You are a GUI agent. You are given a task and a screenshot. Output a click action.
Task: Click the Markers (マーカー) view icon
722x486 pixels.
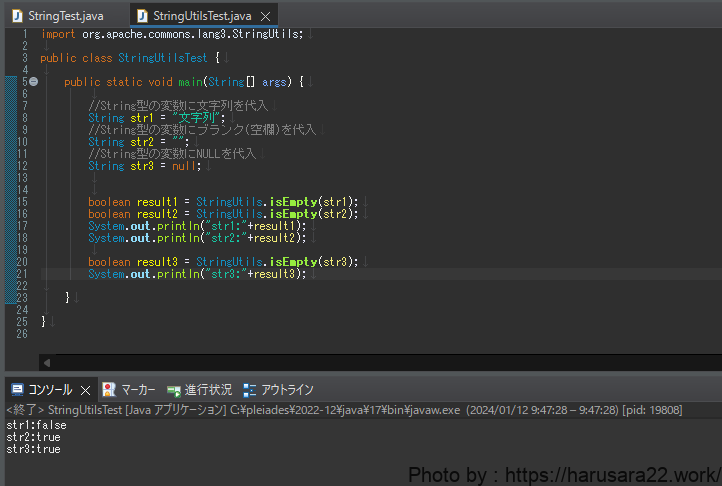[x=109, y=390]
